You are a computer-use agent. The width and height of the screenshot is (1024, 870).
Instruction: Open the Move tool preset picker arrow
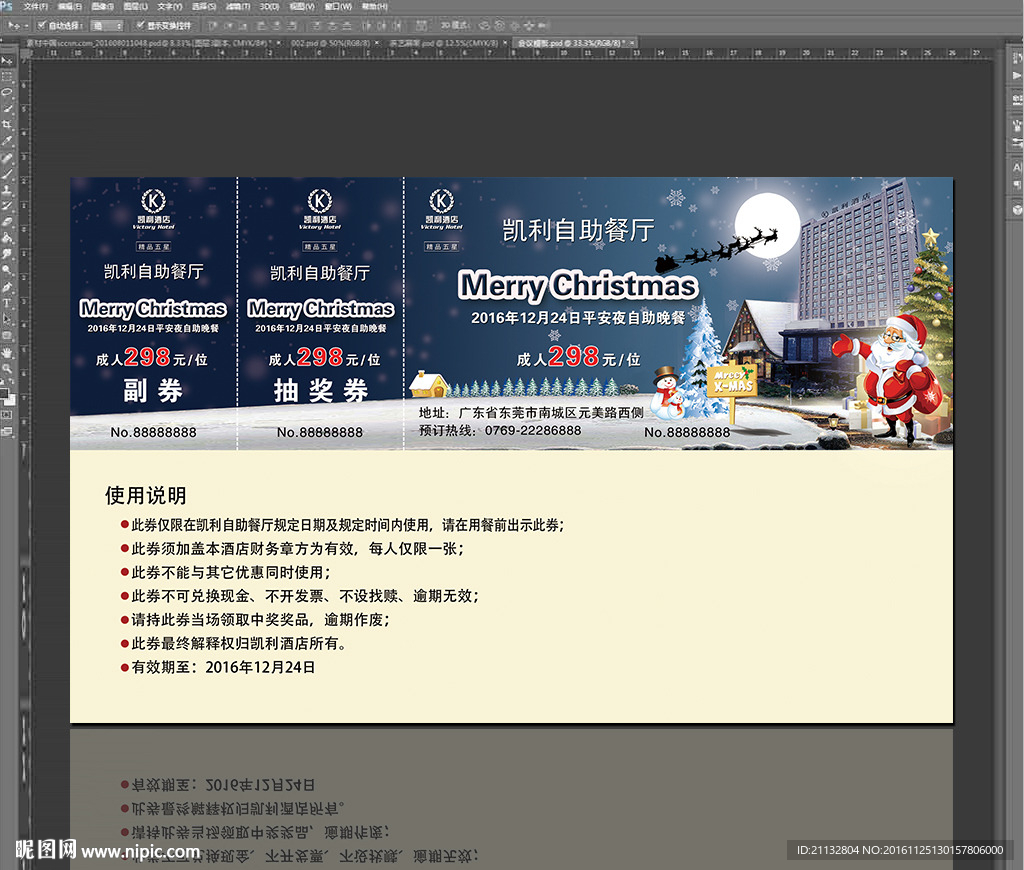pyautogui.click(x=26, y=25)
